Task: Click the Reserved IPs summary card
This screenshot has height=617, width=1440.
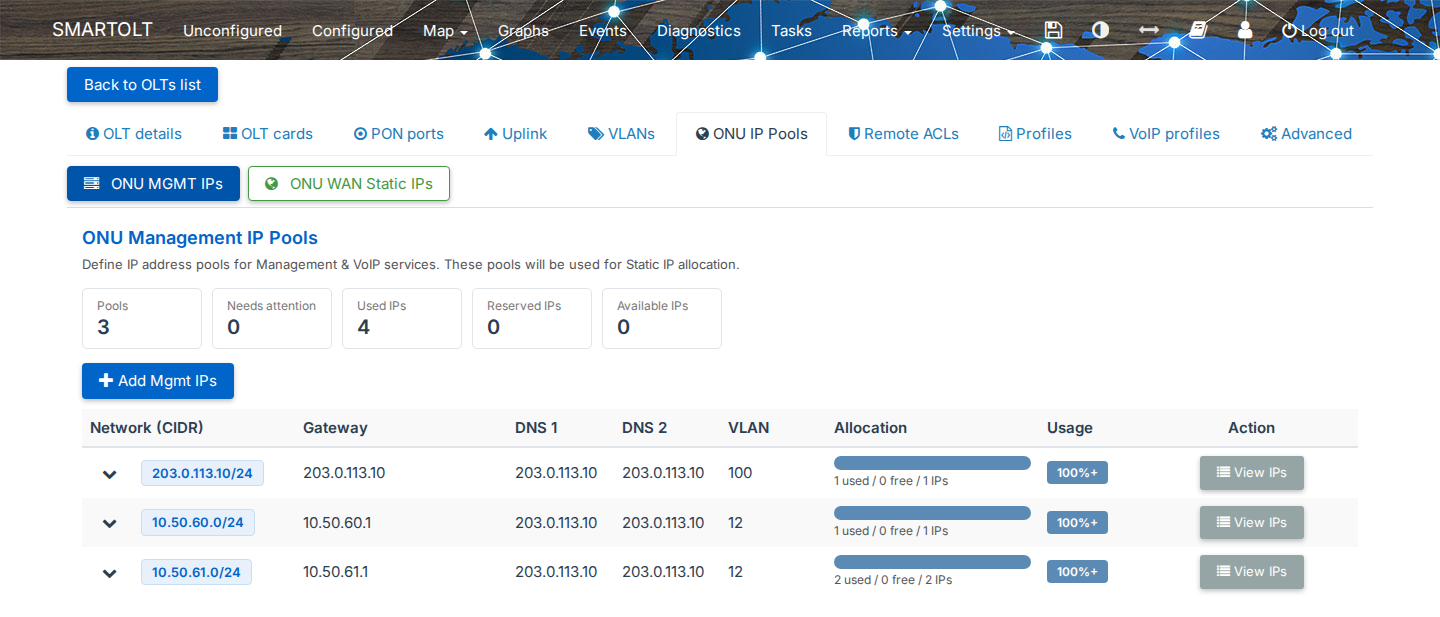Action: [x=532, y=319]
